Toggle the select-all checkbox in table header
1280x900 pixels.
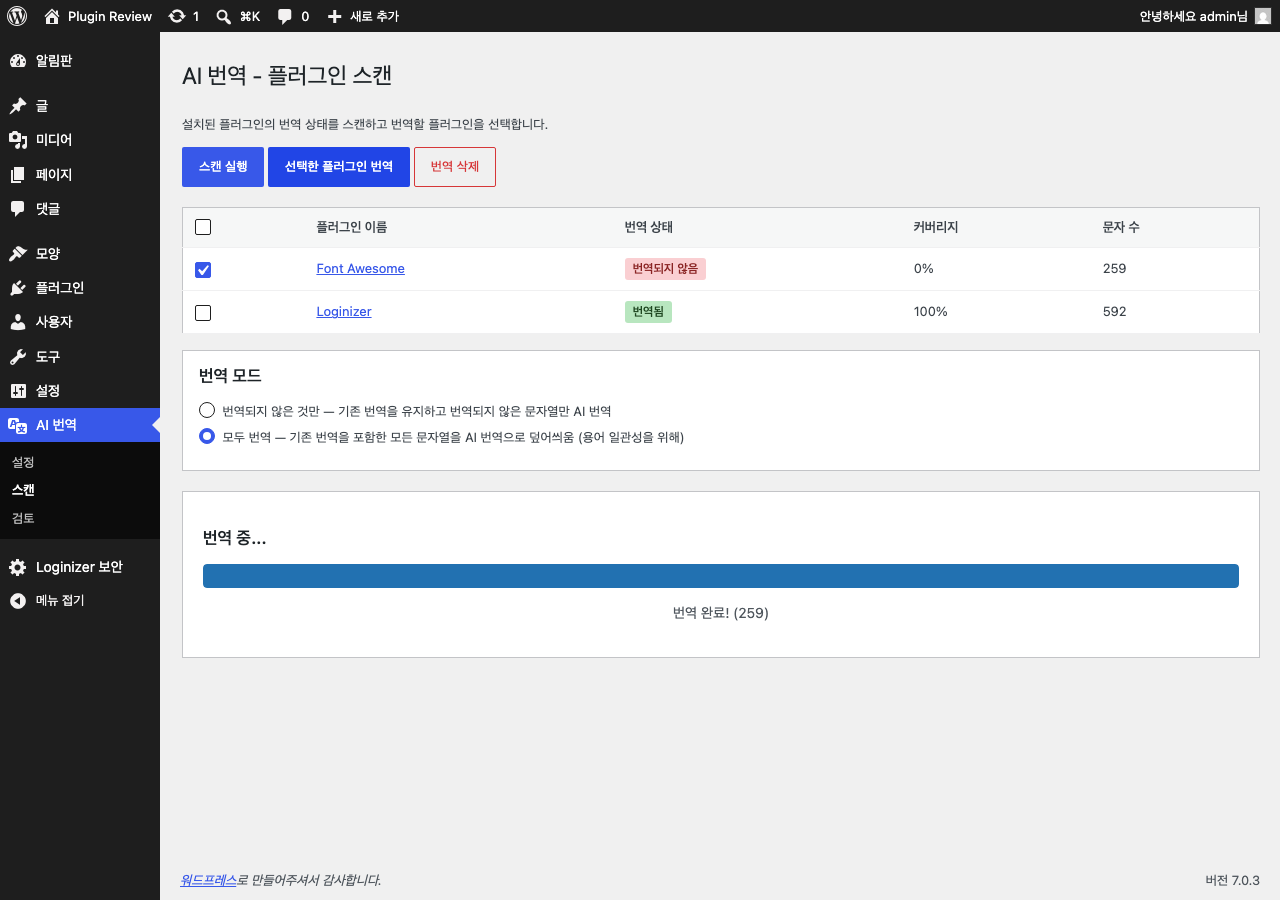pyautogui.click(x=203, y=227)
